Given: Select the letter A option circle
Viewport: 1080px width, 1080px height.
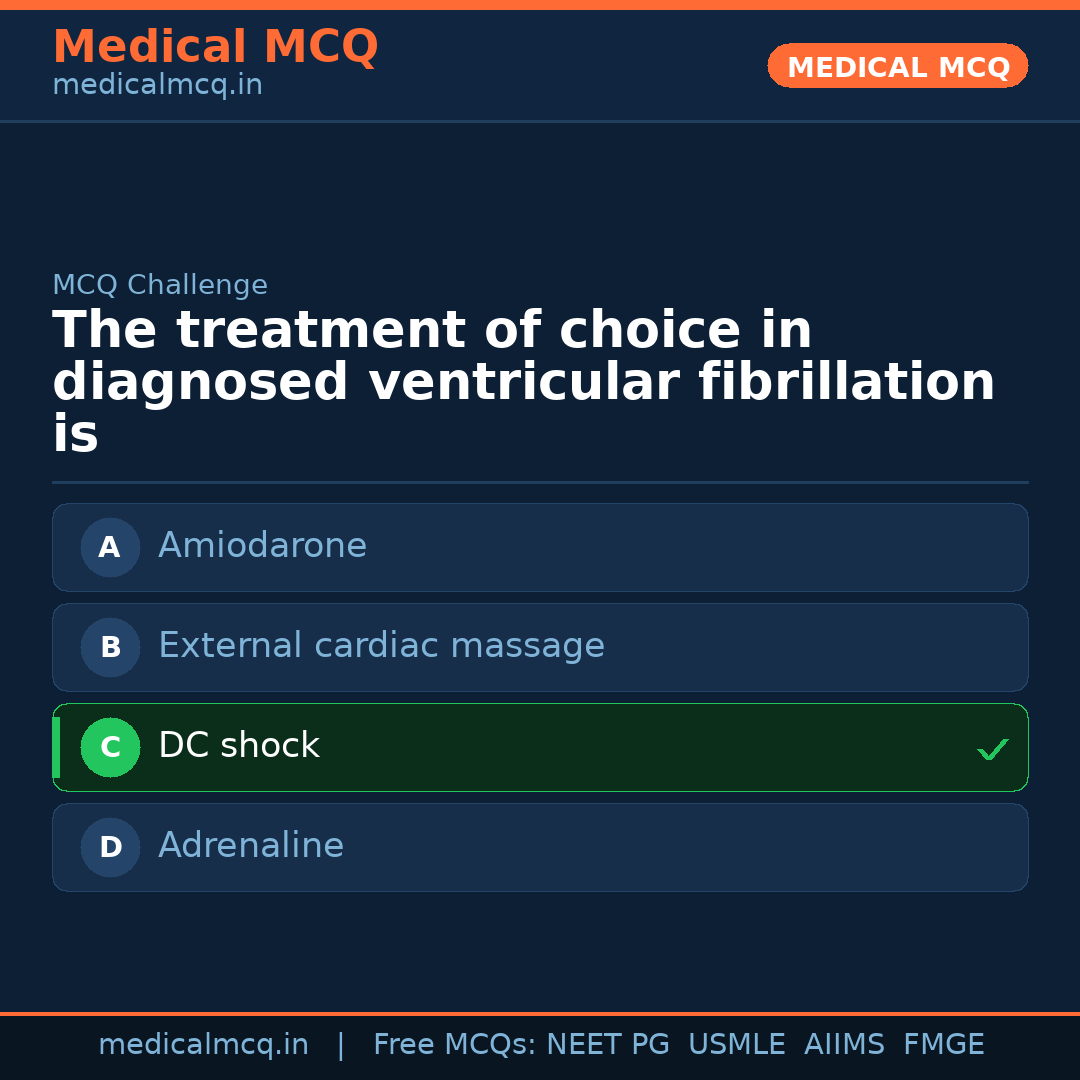Looking at the screenshot, I should tap(110, 547).
